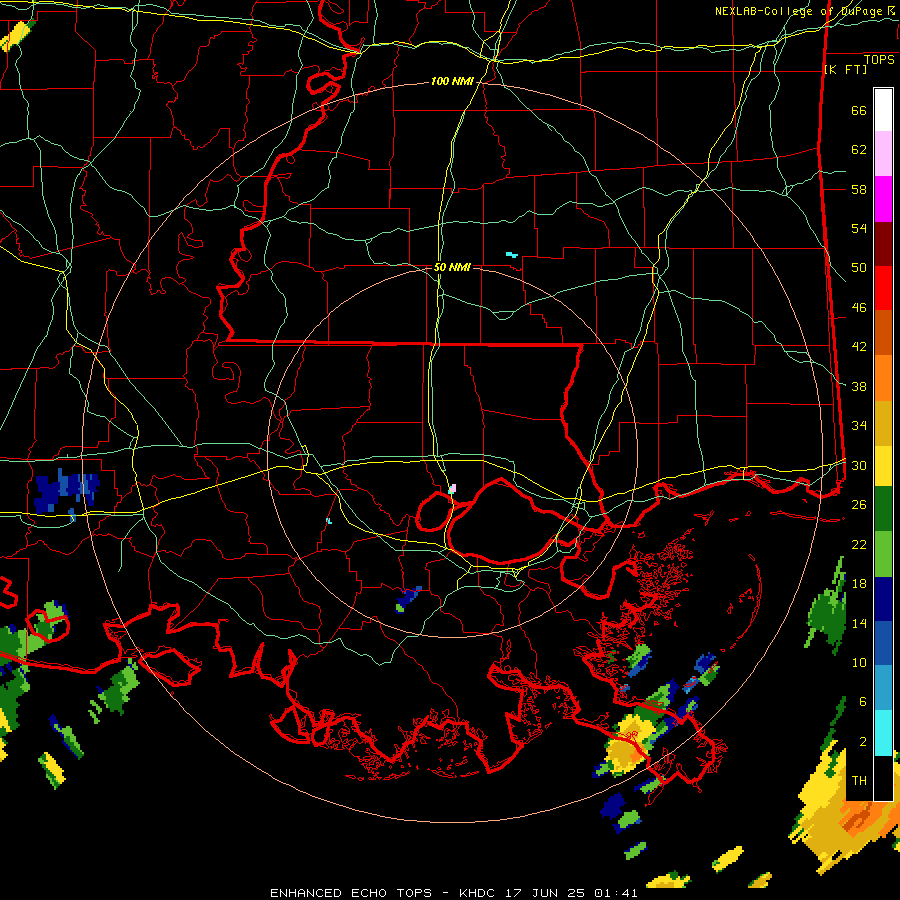
Task: Click the '17 JUN 25' date in caption
Action: click(x=546, y=893)
